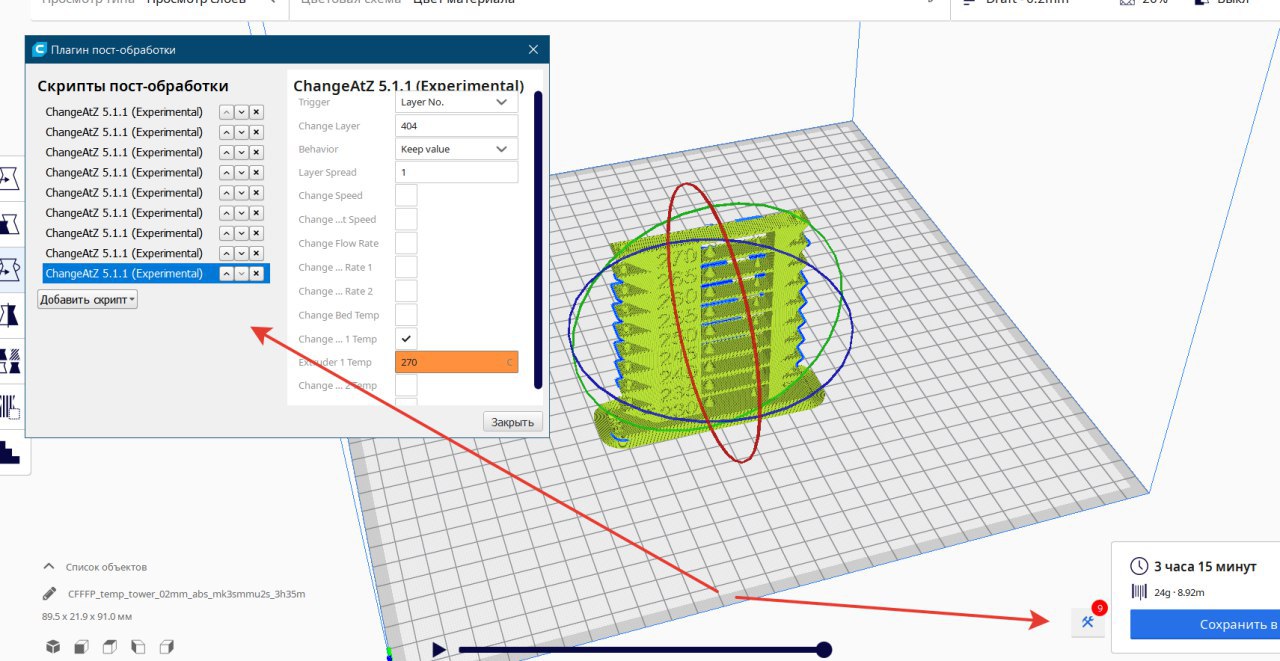Remove the third ChangeAtZ script
The width and height of the screenshot is (1280, 661).
coord(257,152)
